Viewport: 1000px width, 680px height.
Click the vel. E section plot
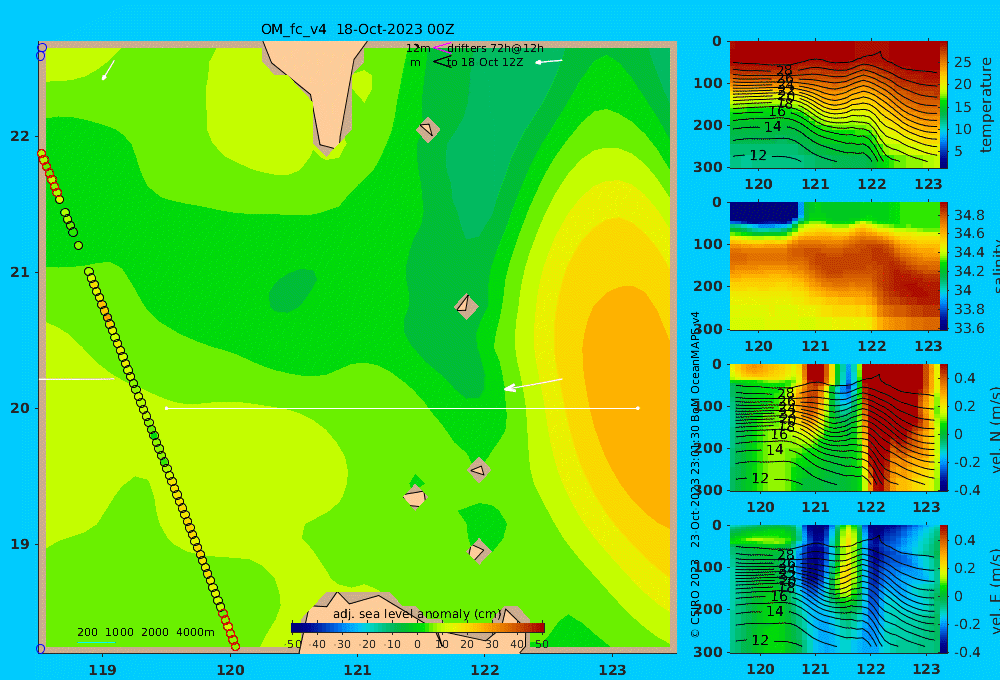point(834,589)
